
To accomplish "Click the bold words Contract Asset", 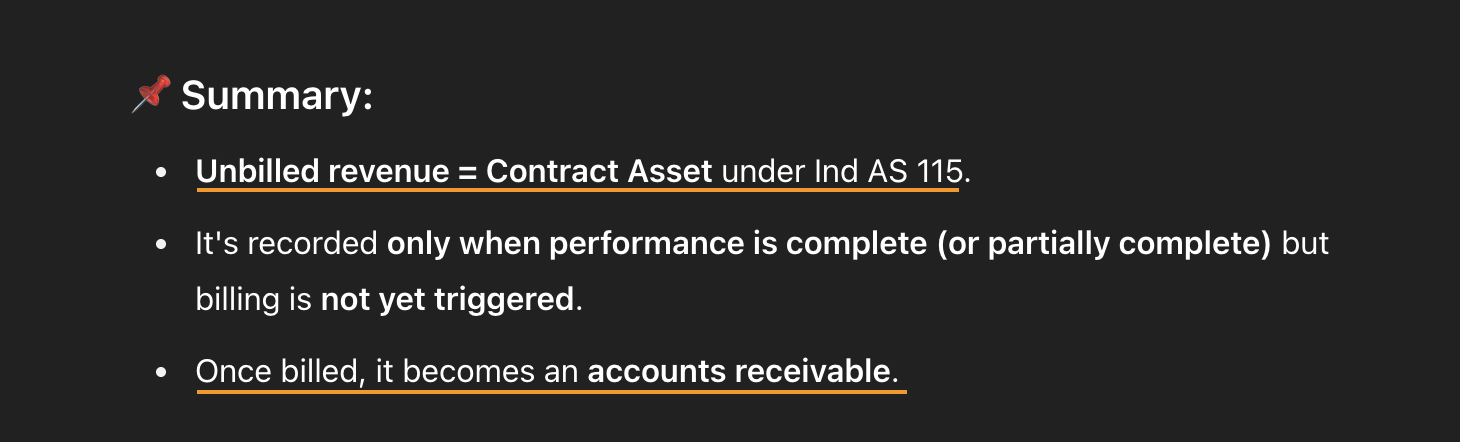I will (x=599, y=171).
